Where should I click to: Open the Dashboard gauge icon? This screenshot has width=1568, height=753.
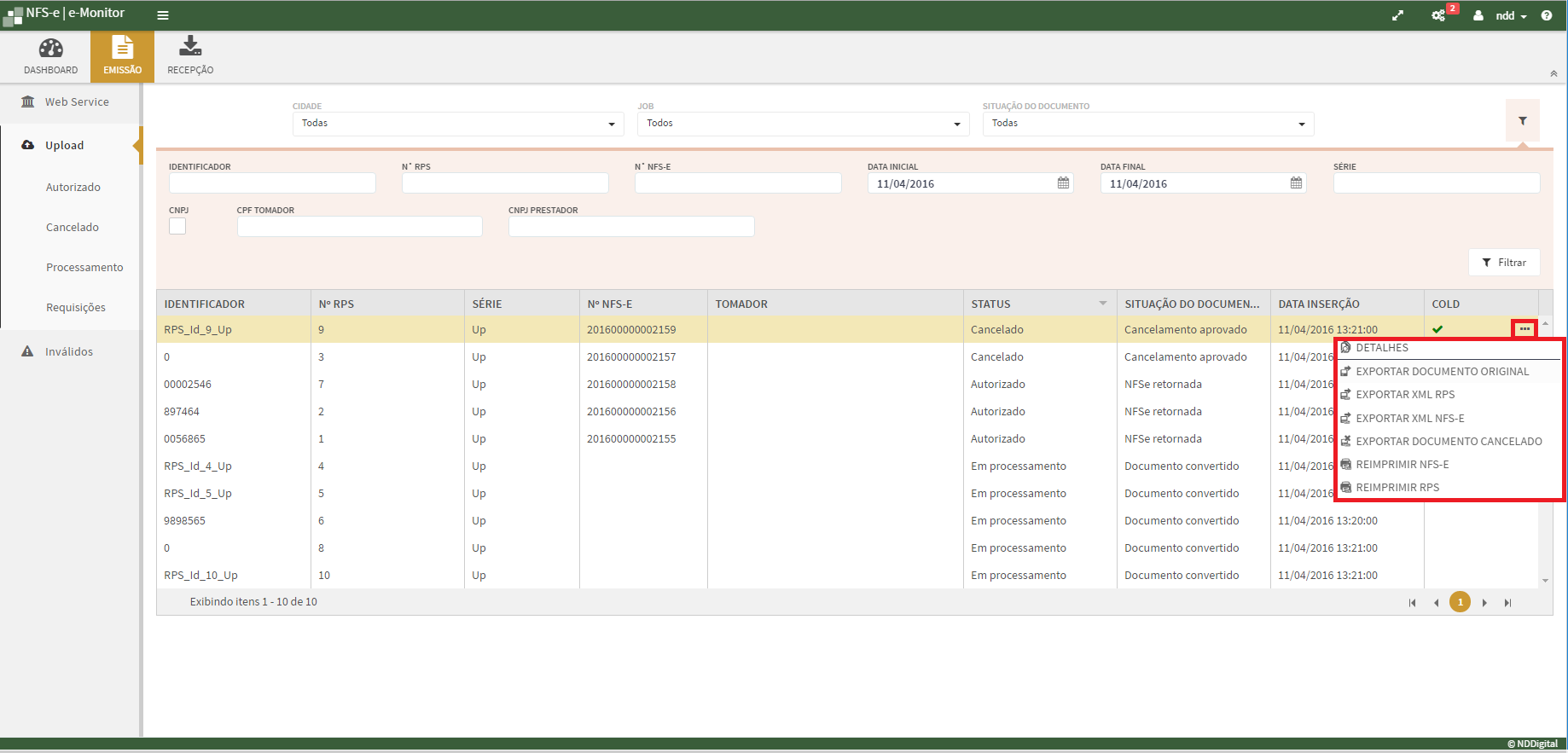[x=50, y=49]
